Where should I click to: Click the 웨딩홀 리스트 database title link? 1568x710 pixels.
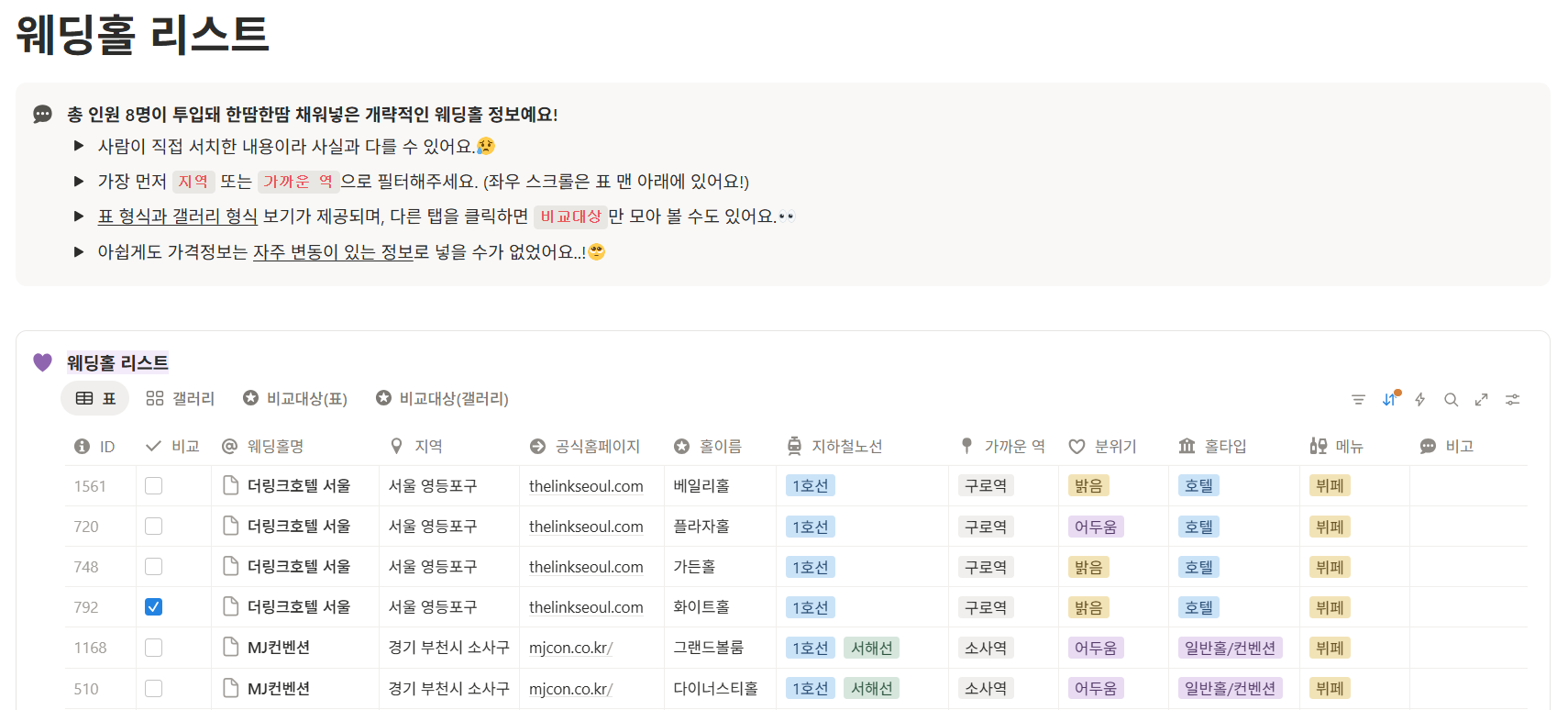click(x=117, y=362)
